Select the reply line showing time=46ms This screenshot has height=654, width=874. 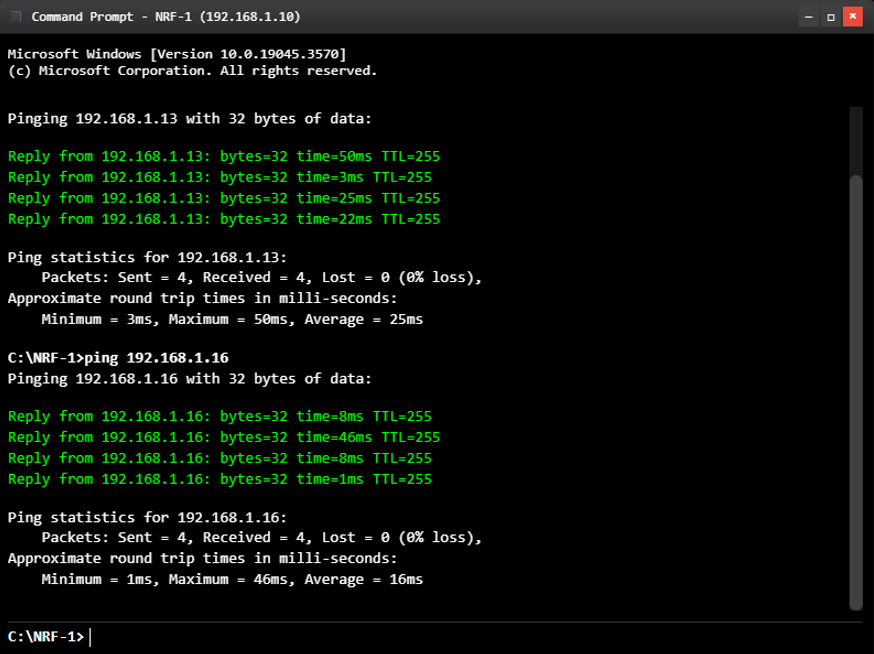(223, 437)
